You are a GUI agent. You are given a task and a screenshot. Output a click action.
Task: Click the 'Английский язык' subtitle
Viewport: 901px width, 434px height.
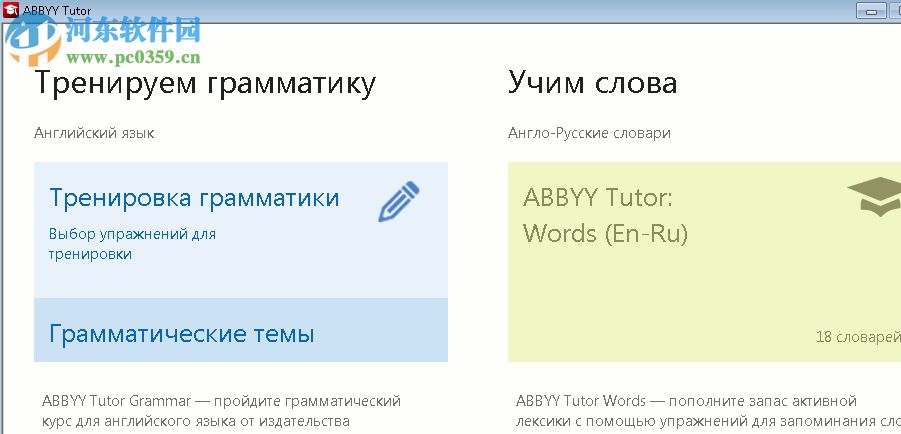[x=94, y=133]
